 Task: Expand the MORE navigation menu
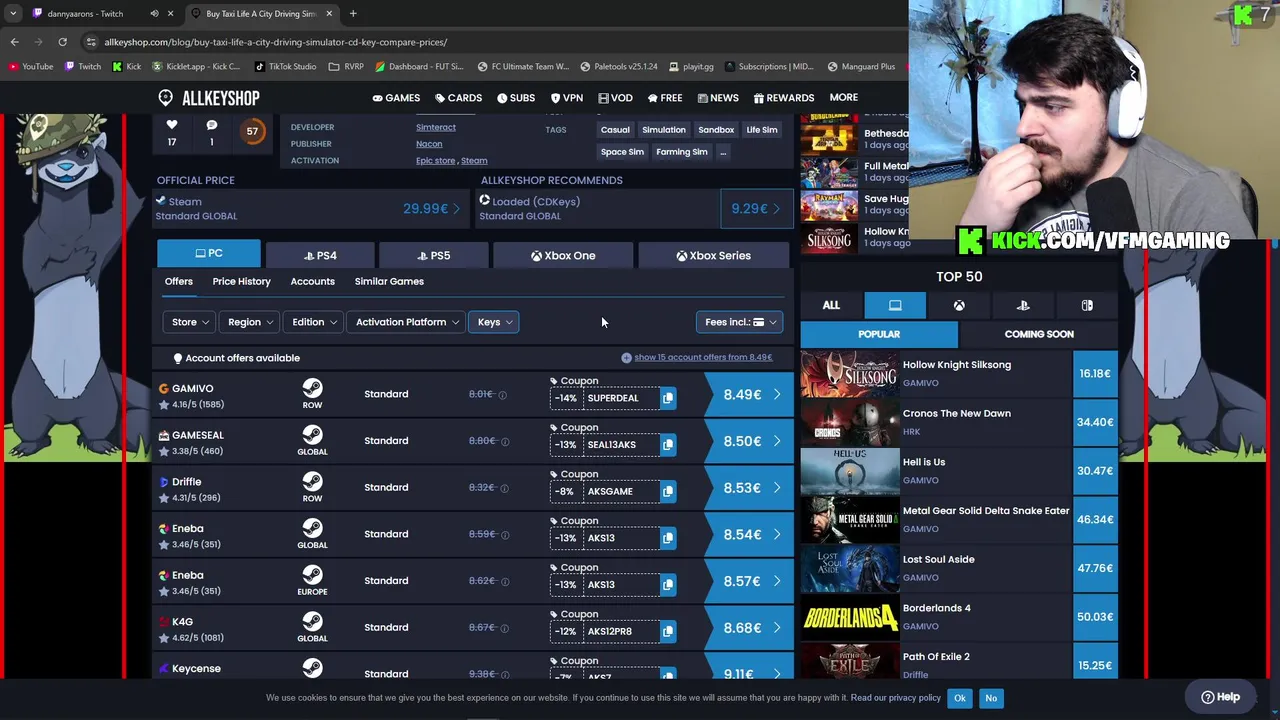click(843, 98)
